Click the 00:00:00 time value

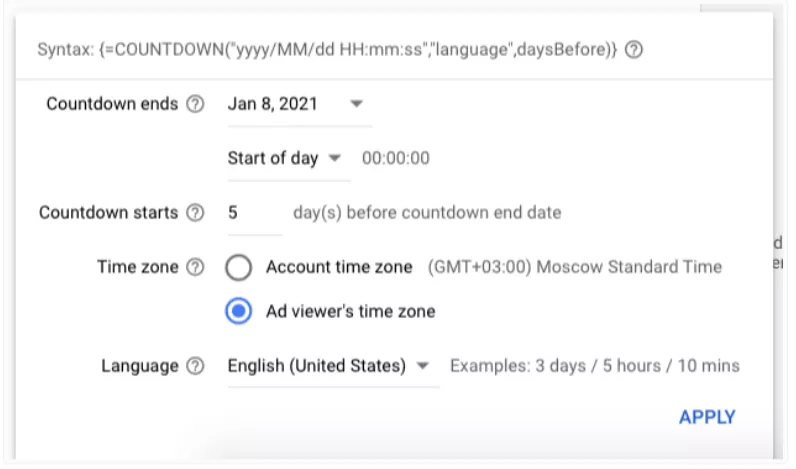coord(396,158)
